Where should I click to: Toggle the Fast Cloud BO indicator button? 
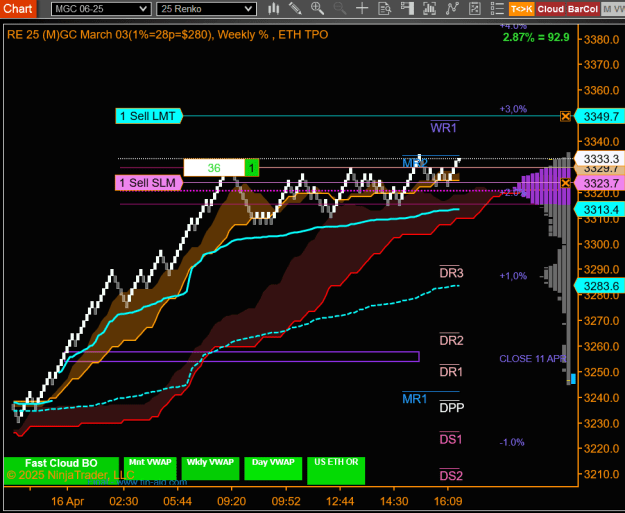click(x=61, y=471)
